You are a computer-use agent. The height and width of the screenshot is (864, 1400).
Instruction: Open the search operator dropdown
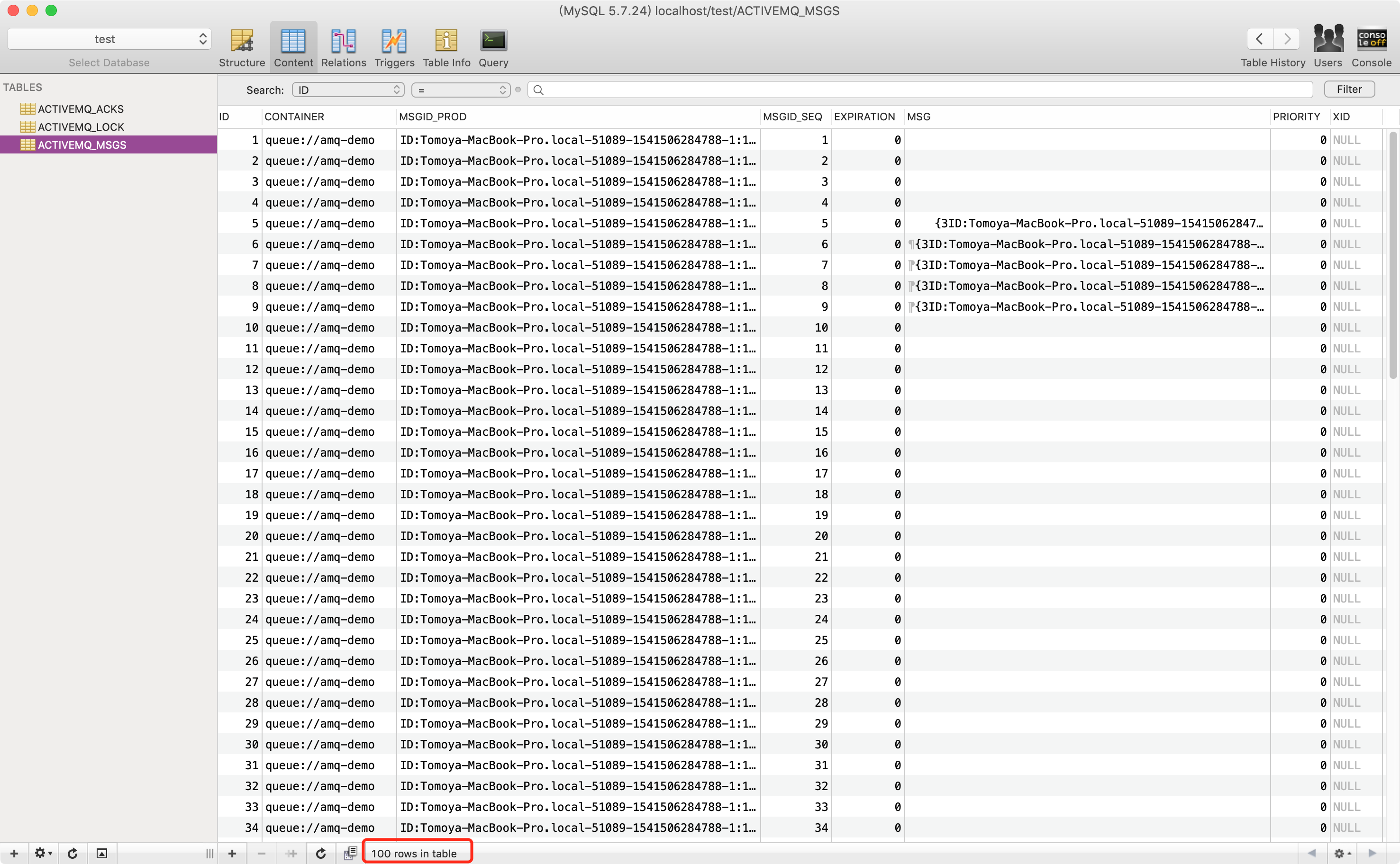461,90
